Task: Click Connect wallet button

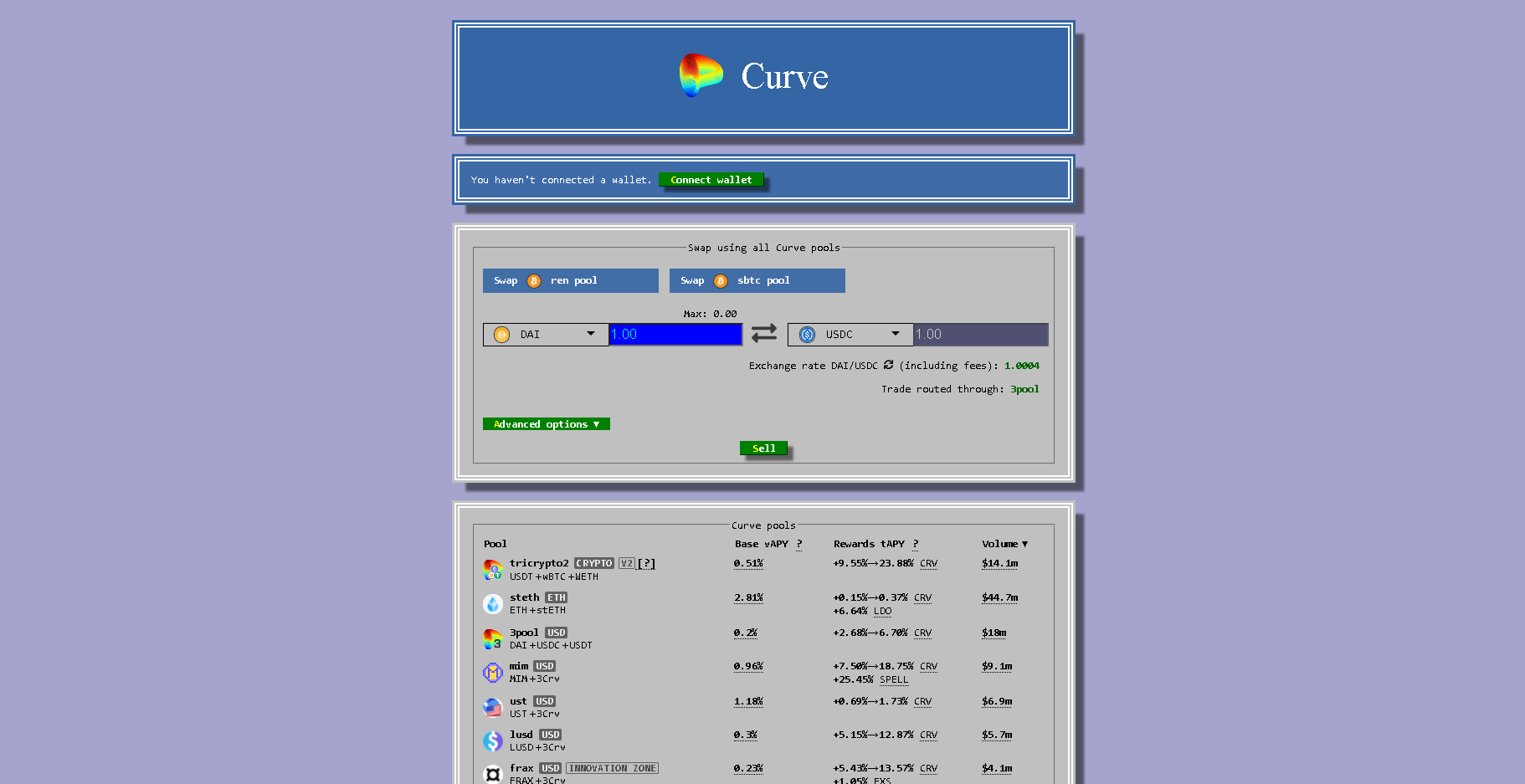Action: pos(711,180)
